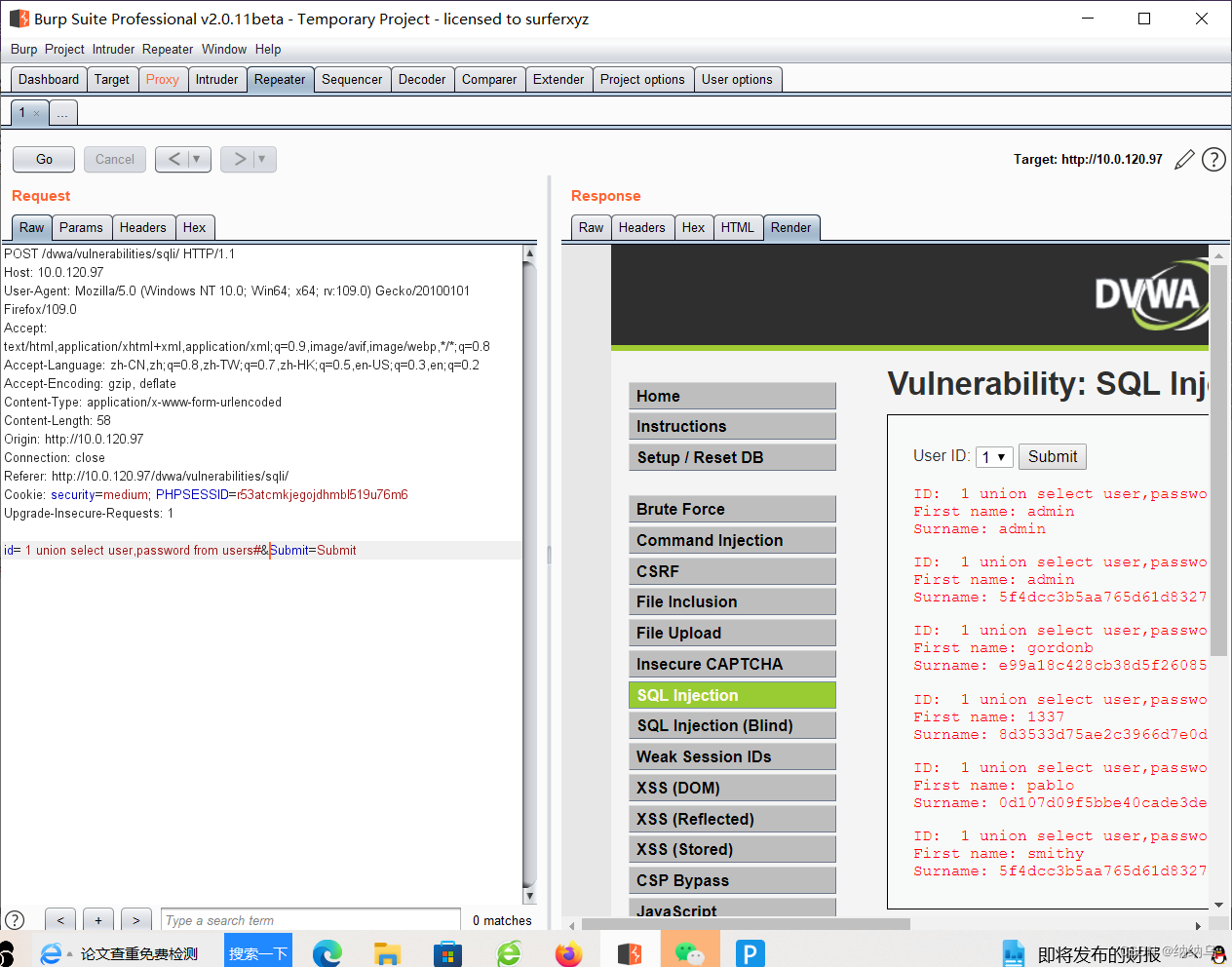Click the response horizontal scrollbar

point(746,924)
